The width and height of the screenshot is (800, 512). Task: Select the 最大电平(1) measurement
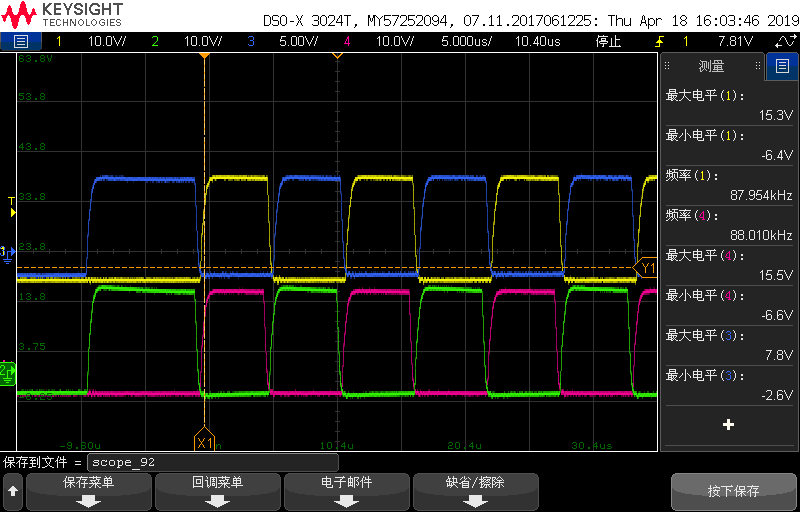tap(730, 105)
